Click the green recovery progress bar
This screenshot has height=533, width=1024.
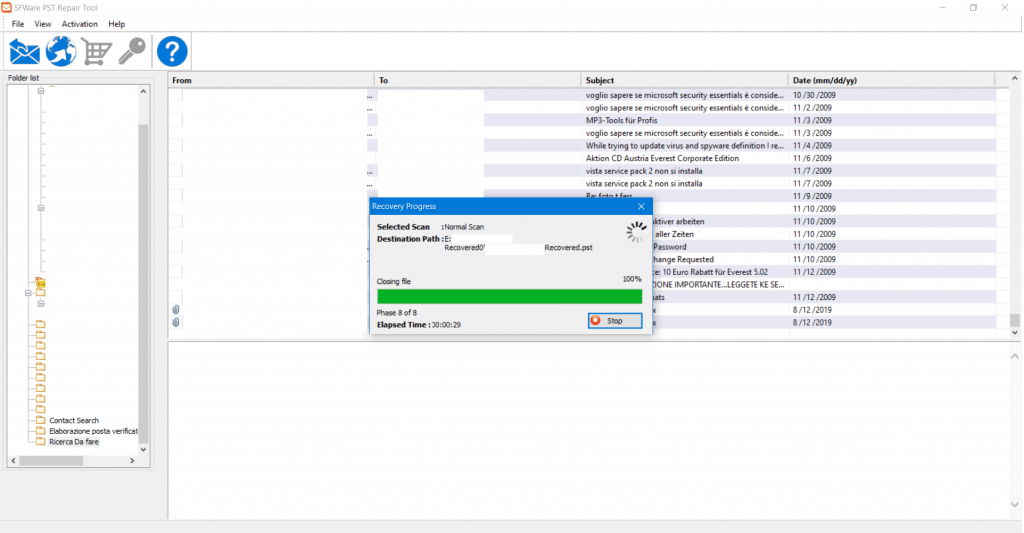pyautogui.click(x=509, y=297)
